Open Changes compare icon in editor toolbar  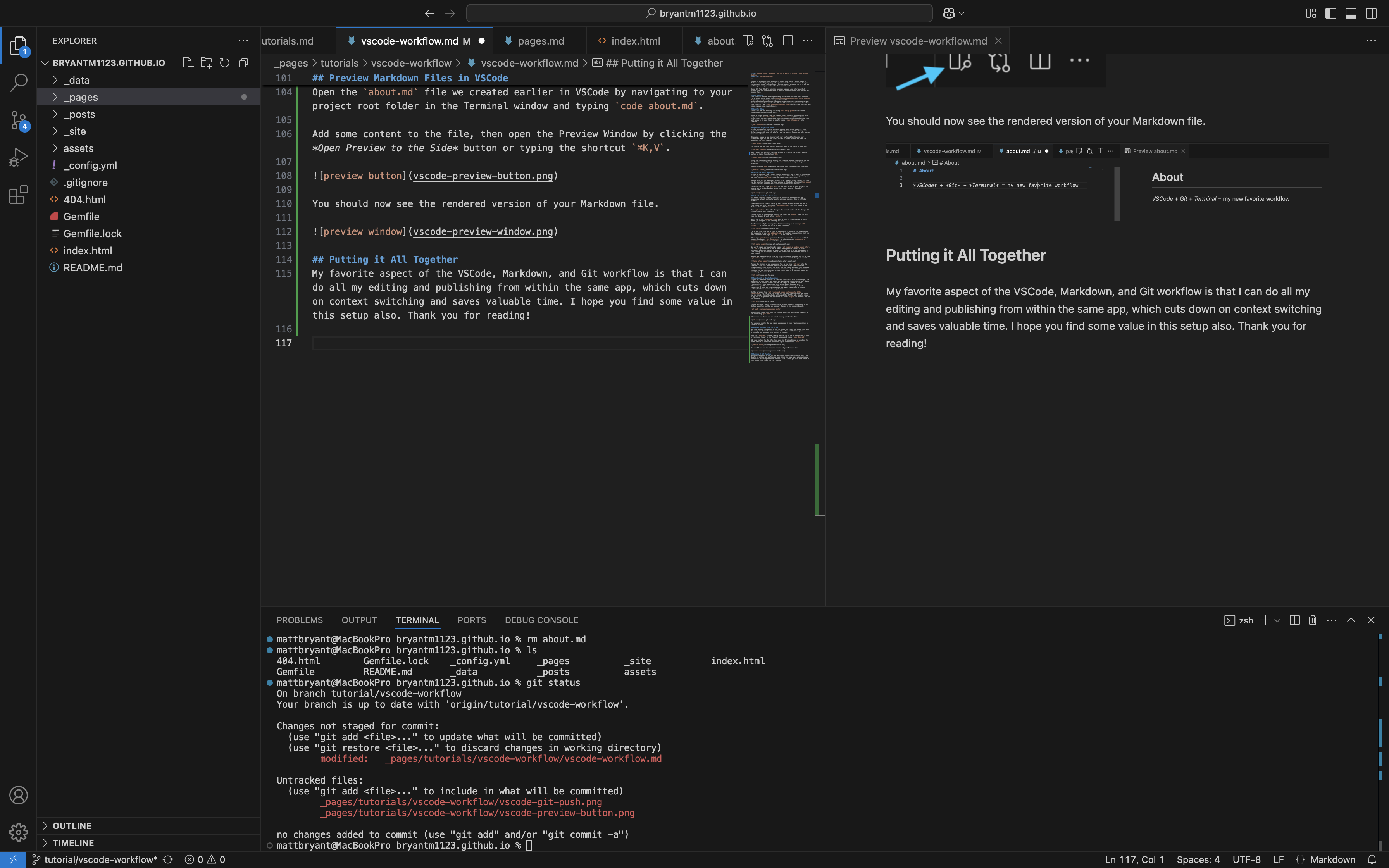767,41
